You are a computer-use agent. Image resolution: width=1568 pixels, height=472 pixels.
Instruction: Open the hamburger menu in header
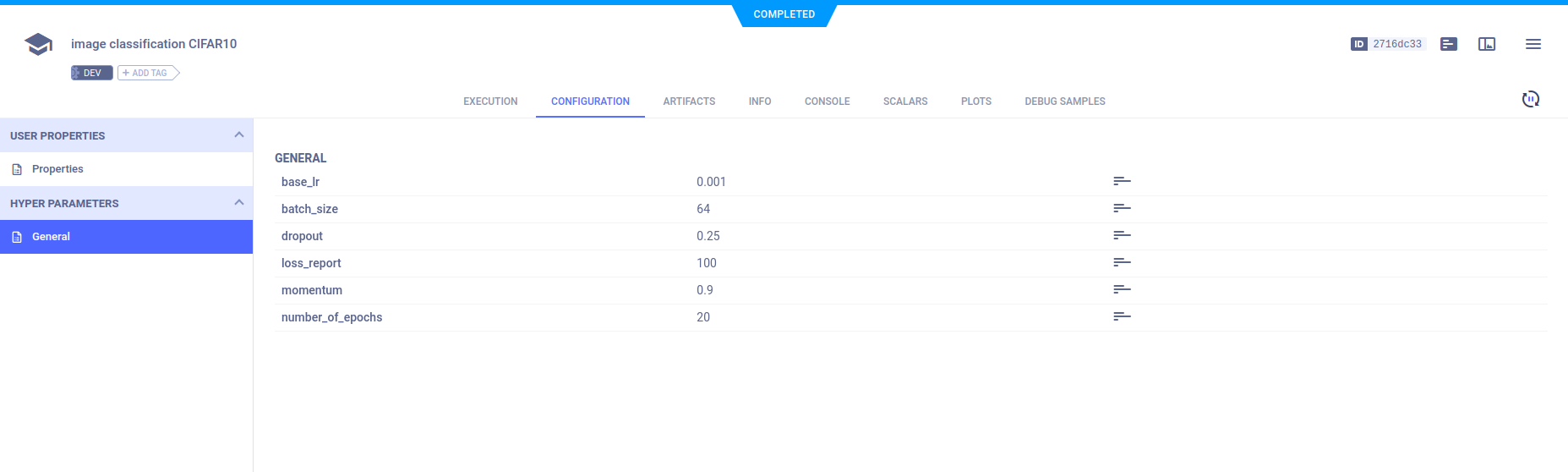(x=1533, y=44)
